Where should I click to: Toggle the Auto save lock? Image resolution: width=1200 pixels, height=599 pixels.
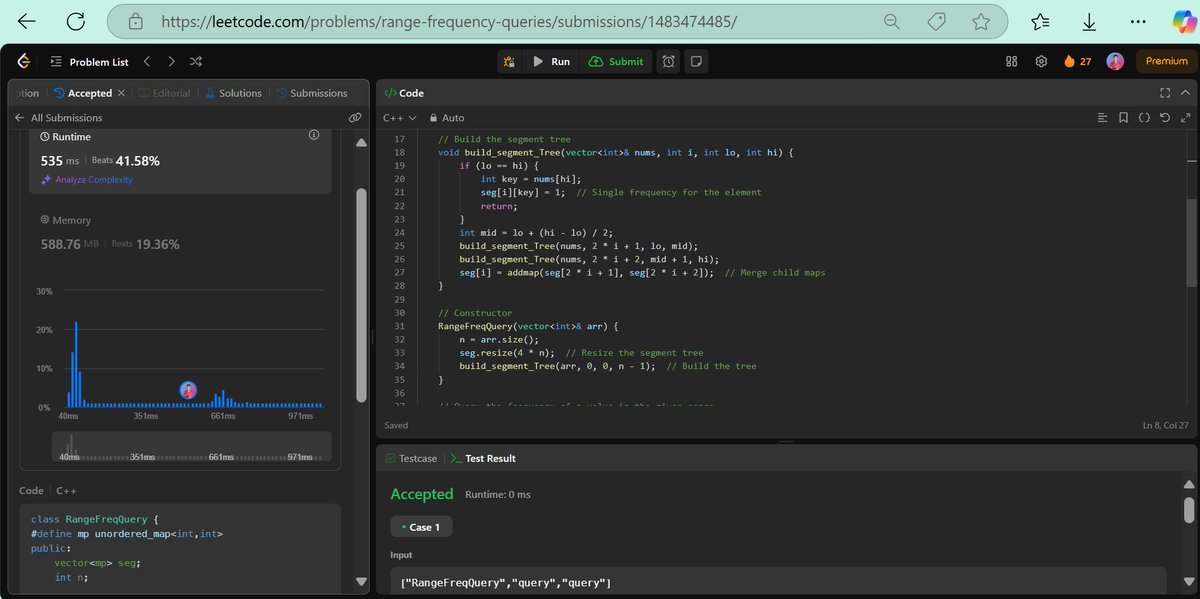tap(446, 118)
